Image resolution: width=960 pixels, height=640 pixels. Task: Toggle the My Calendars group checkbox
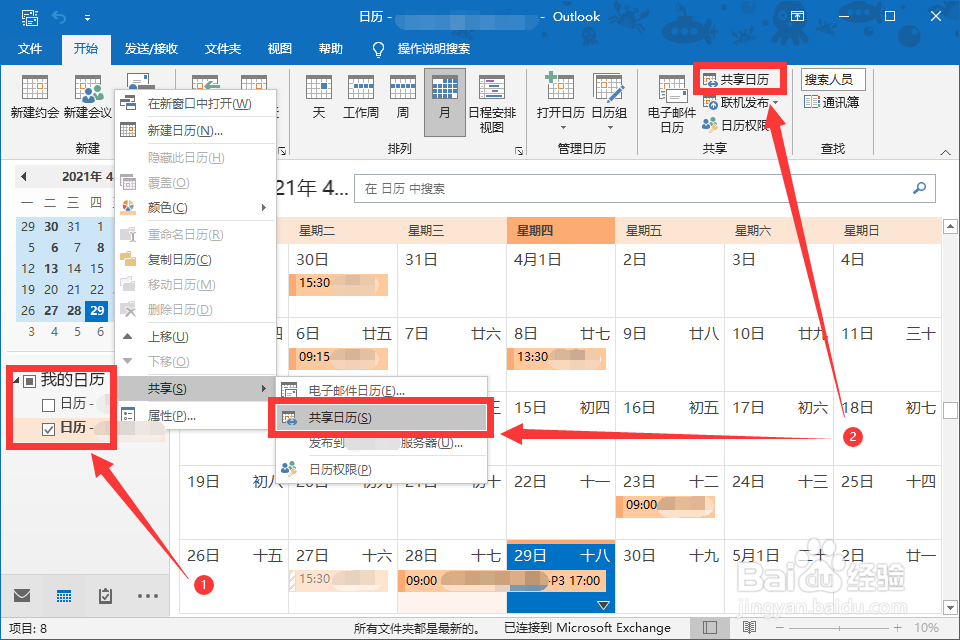coord(29,382)
